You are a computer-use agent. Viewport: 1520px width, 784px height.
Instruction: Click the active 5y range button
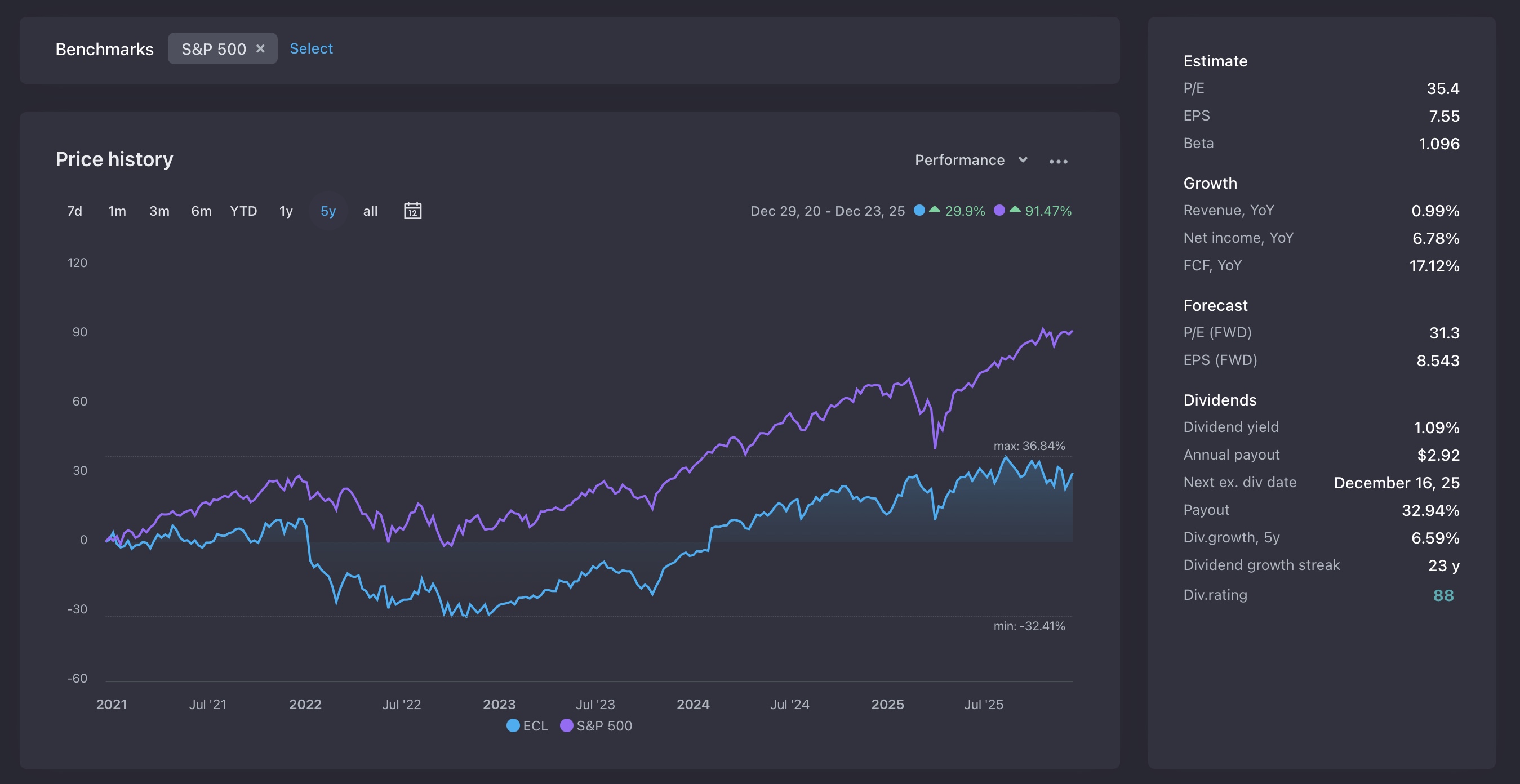point(328,211)
